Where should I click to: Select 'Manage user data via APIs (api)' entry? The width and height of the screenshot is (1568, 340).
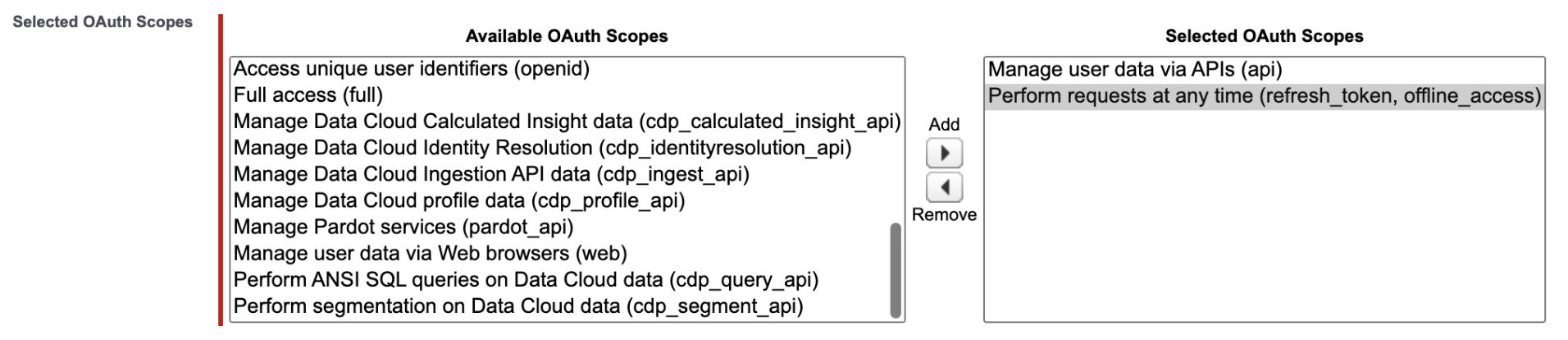click(1134, 70)
